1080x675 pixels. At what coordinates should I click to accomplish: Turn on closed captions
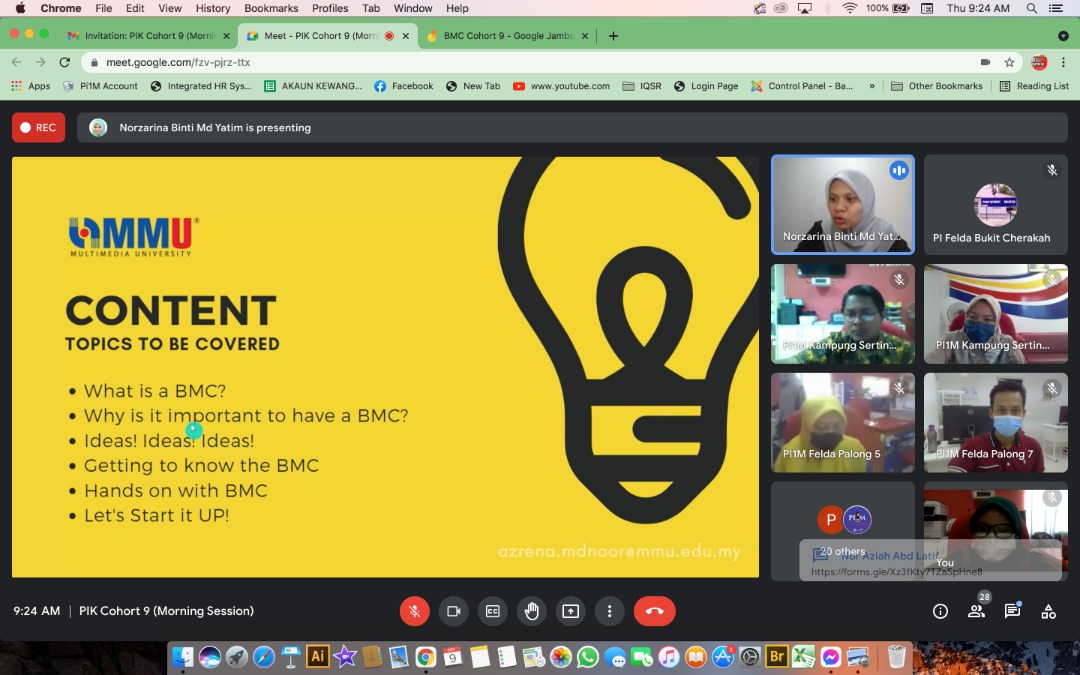(492, 611)
